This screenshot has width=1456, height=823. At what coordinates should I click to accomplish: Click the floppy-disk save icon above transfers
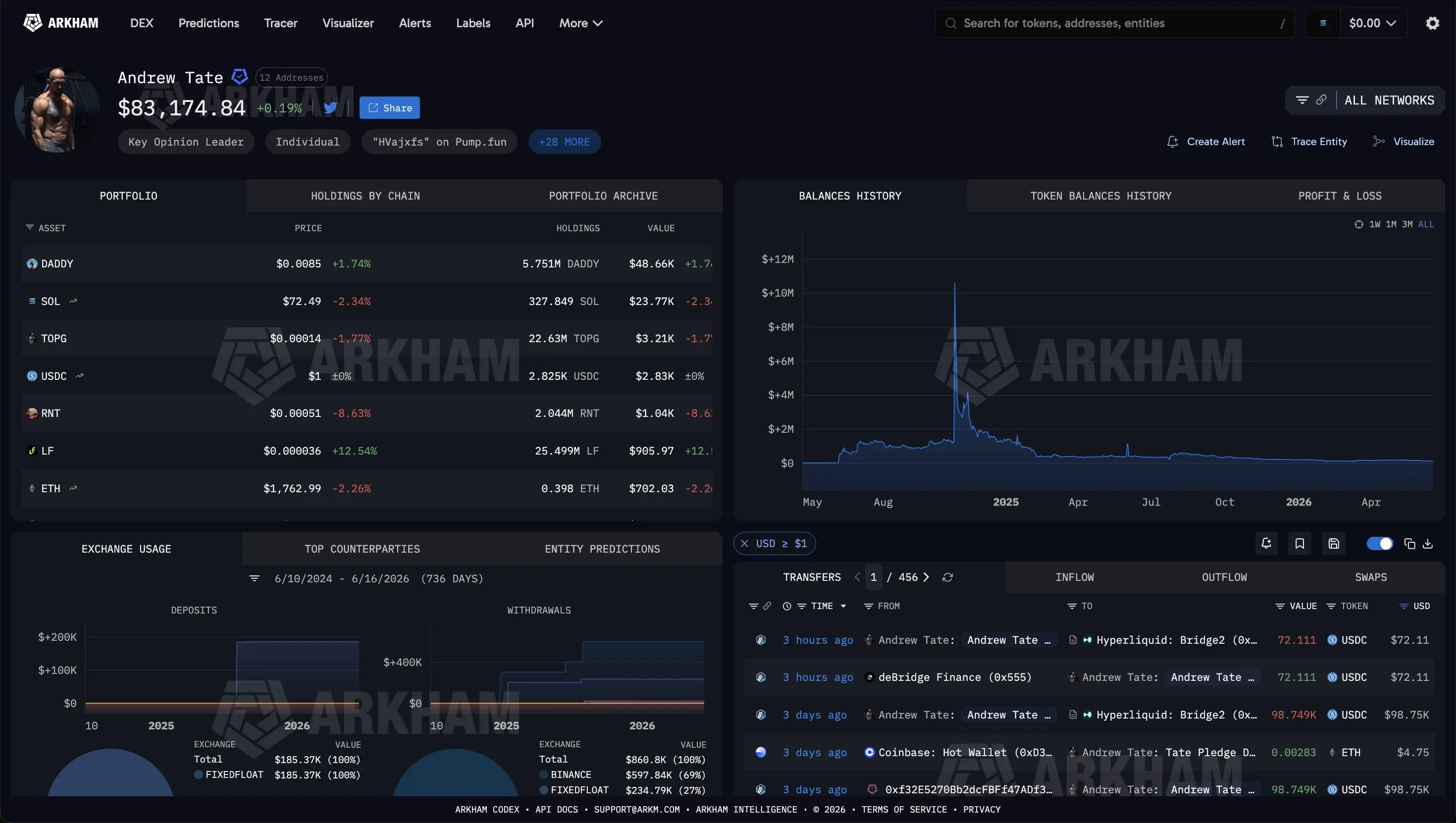coord(1333,544)
